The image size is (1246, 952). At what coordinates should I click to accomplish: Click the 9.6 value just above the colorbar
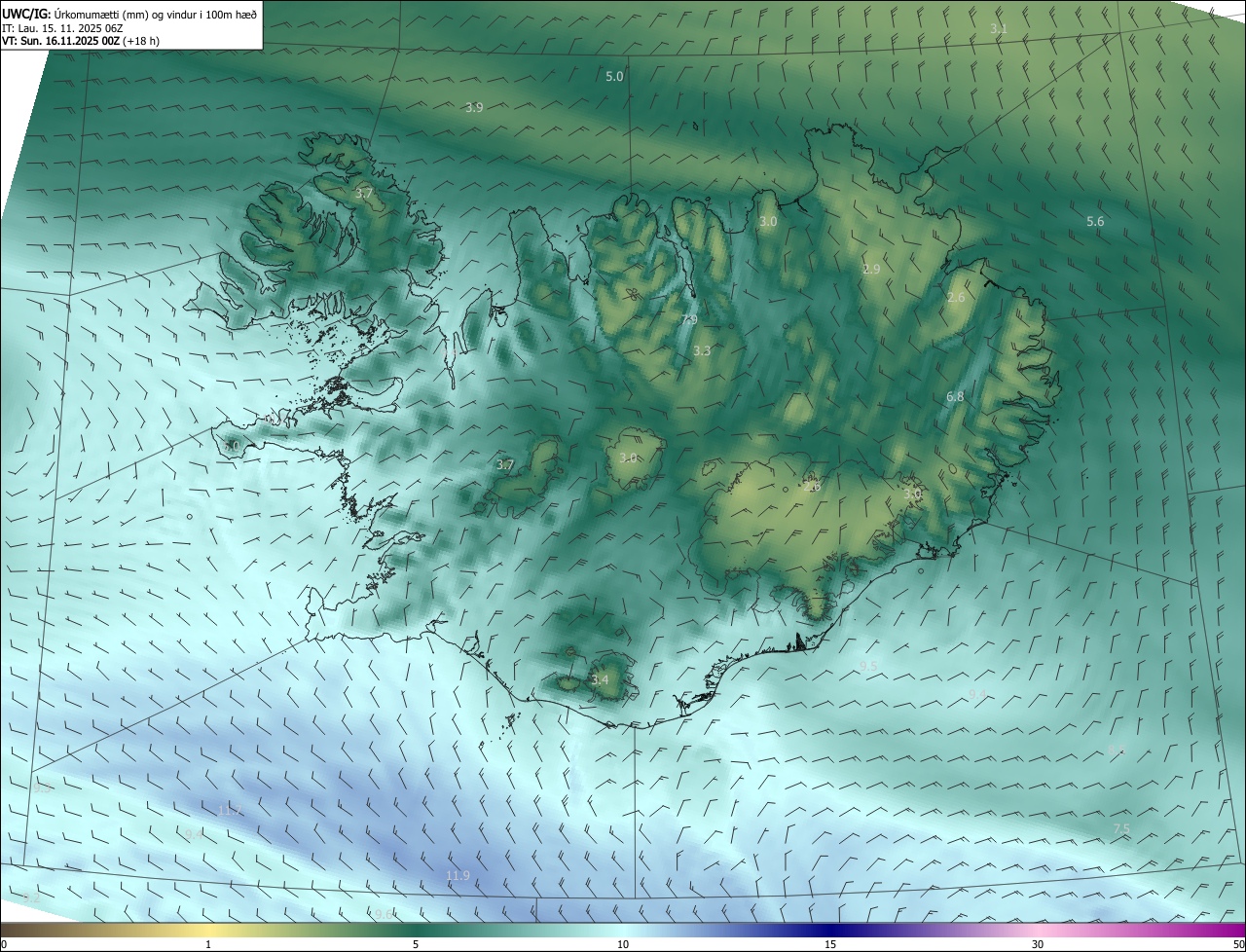[x=385, y=914]
